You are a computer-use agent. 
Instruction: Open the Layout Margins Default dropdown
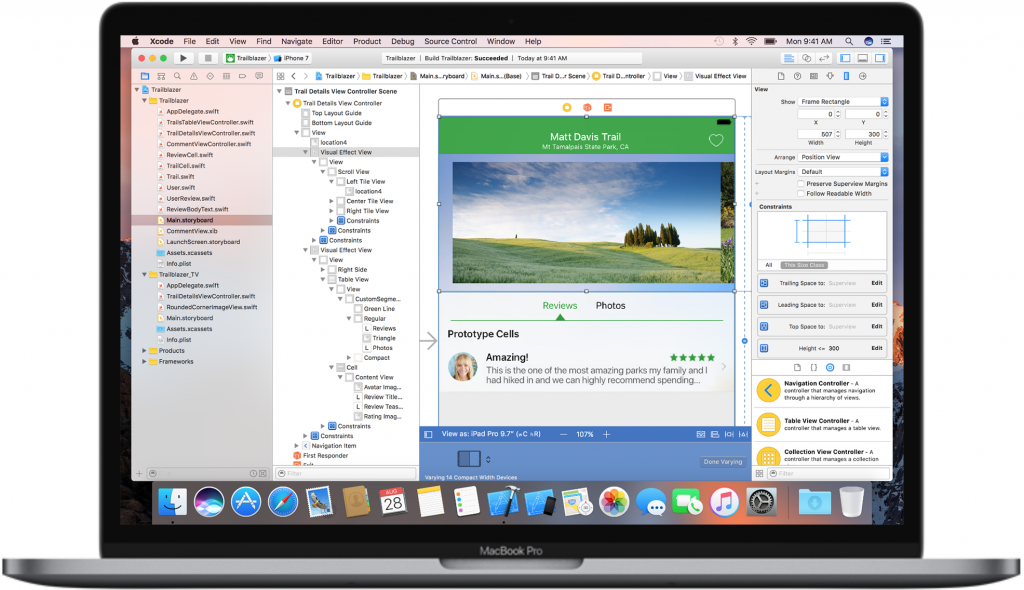[844, 172]
